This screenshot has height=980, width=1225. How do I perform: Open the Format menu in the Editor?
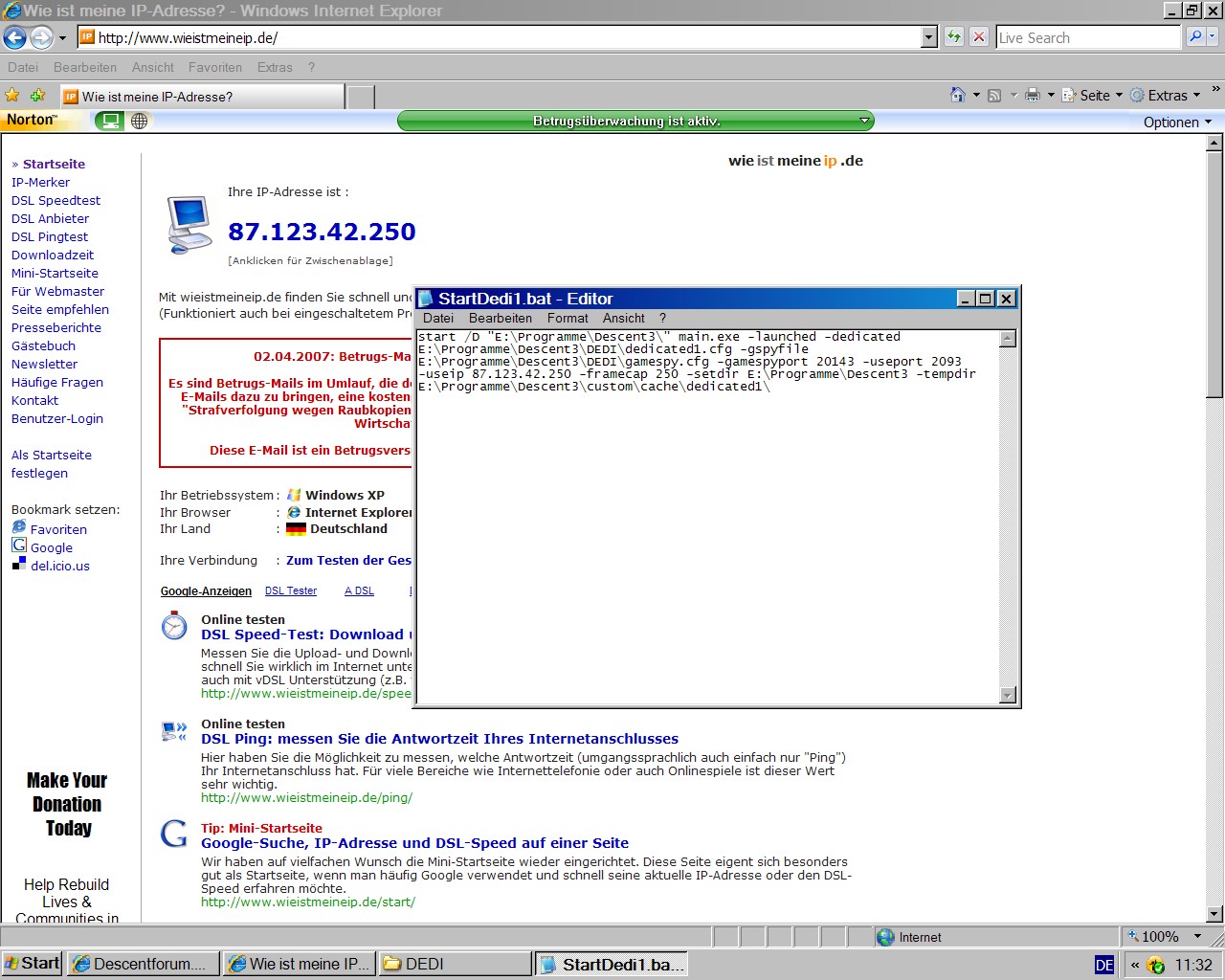[x=568, y=318]
